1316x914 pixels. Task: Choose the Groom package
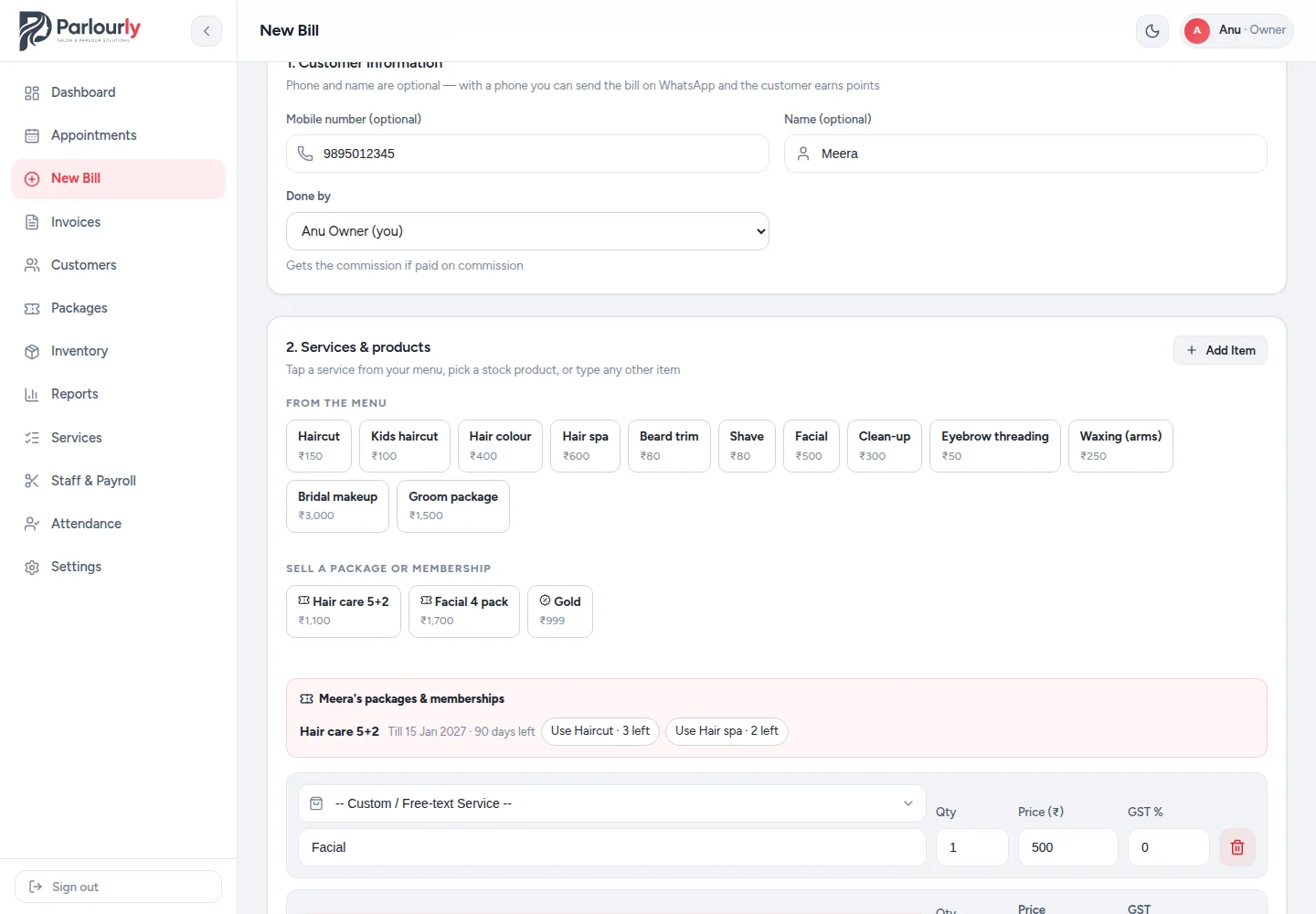click(x=453, y=506)
